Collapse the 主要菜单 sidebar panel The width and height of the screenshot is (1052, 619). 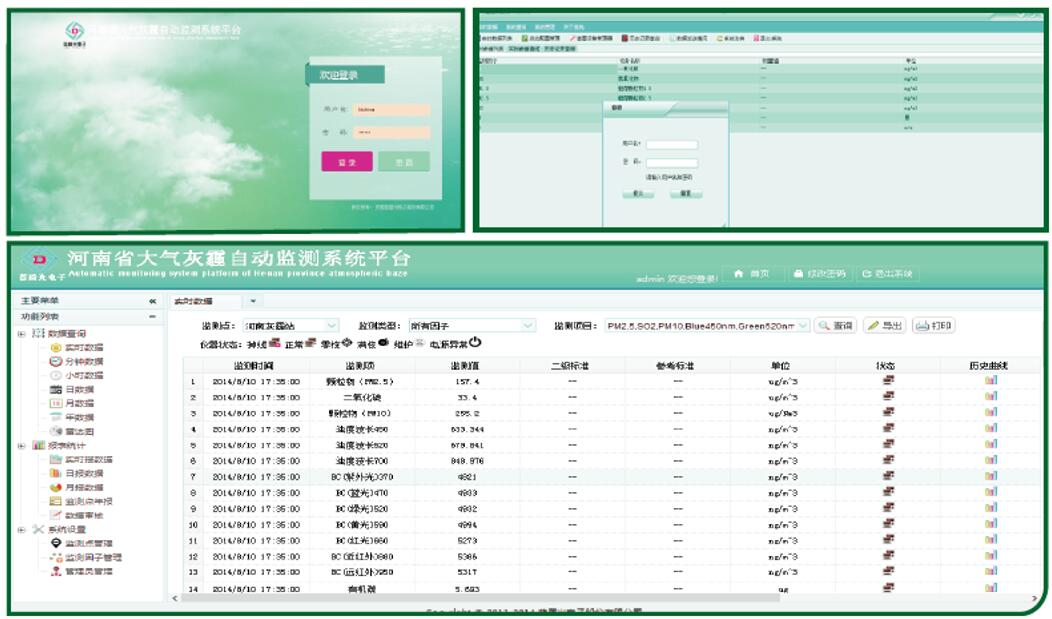(153, 301)
